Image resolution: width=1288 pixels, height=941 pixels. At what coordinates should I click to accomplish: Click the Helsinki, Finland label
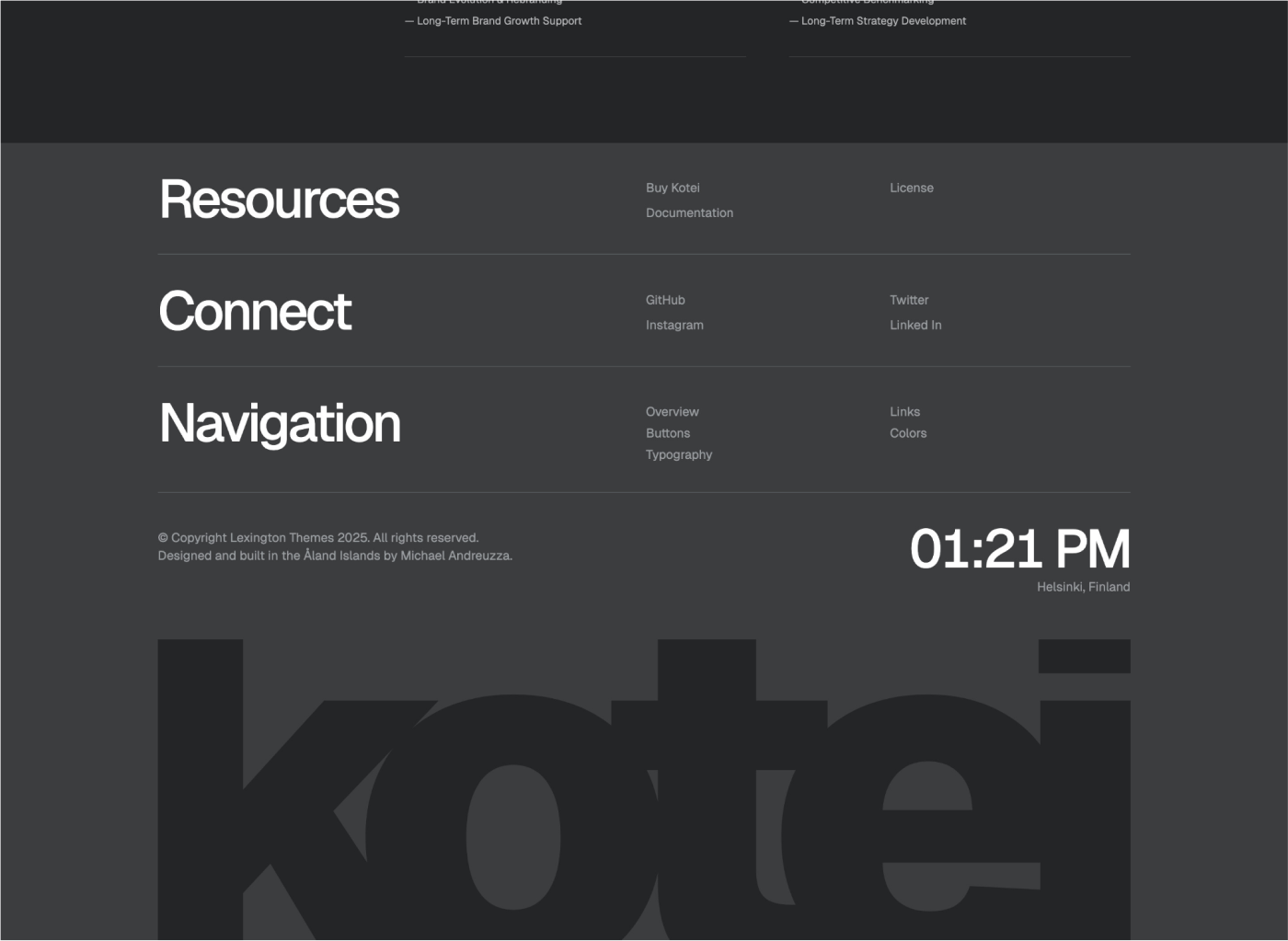(x=1083, y=587)
